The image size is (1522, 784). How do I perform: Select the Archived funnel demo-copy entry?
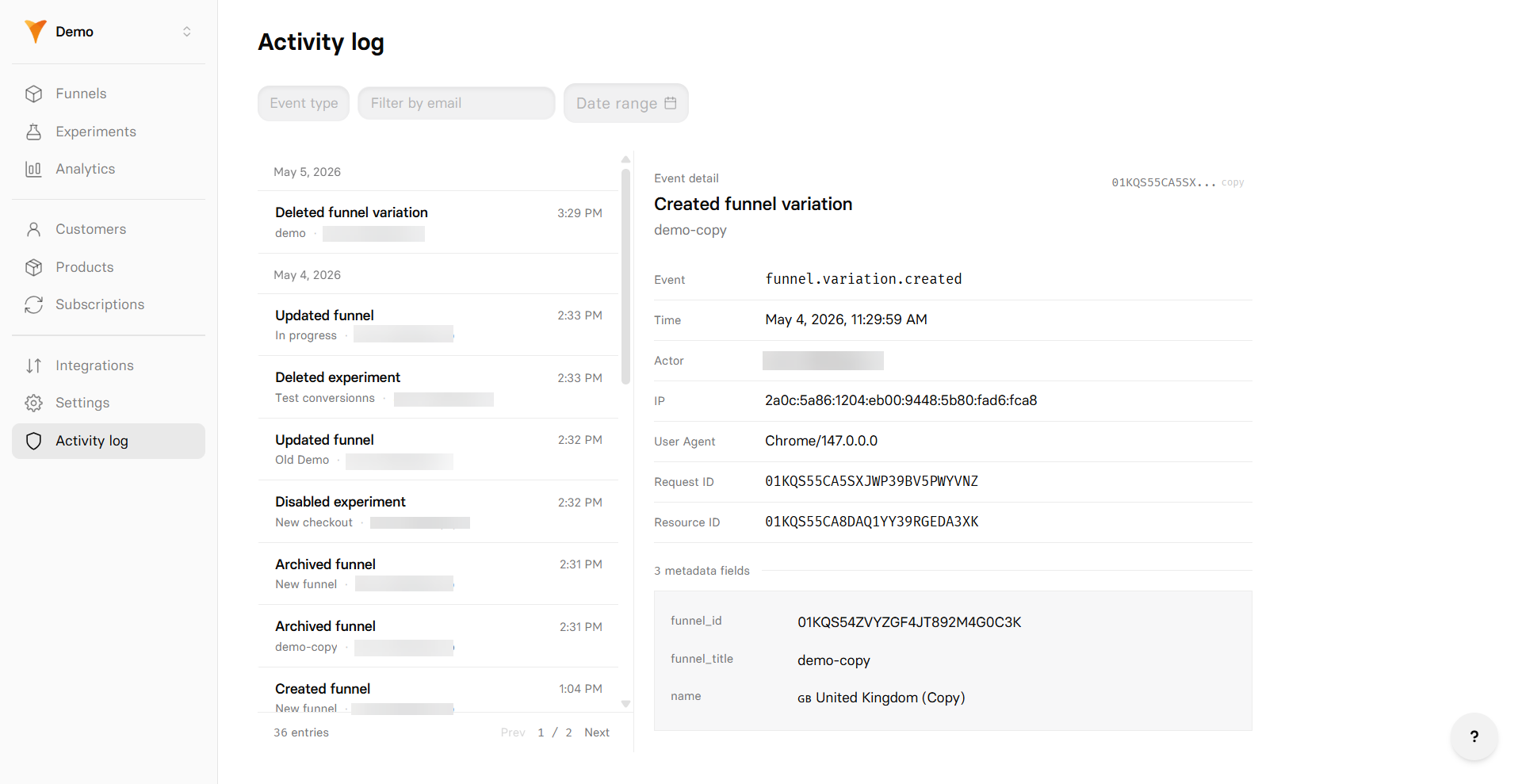pos(438,636)
